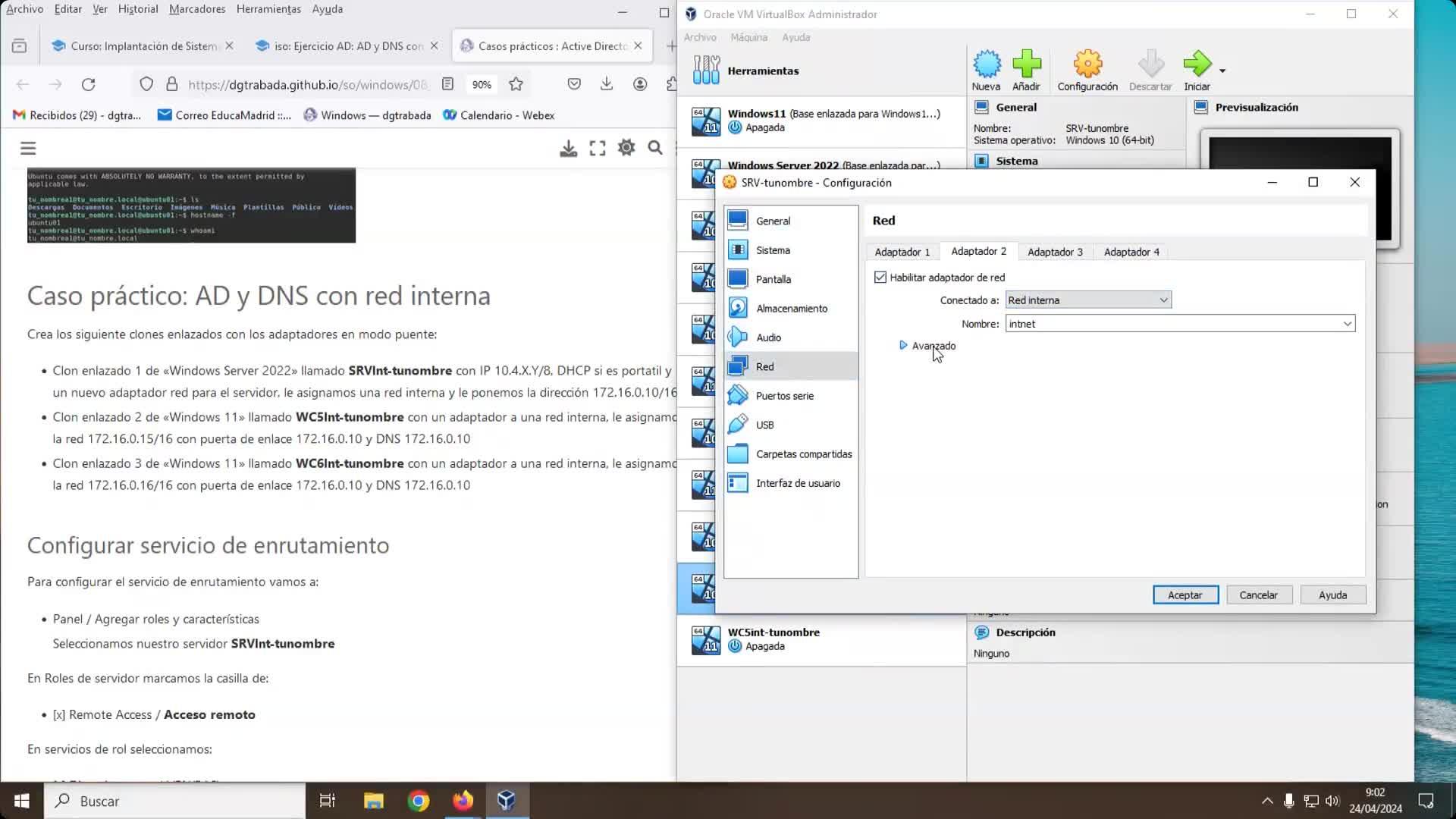Screen dimensions: 1456x819
Task: Click the Nueva VM toolbar icon
Action: tap(986, 64)
